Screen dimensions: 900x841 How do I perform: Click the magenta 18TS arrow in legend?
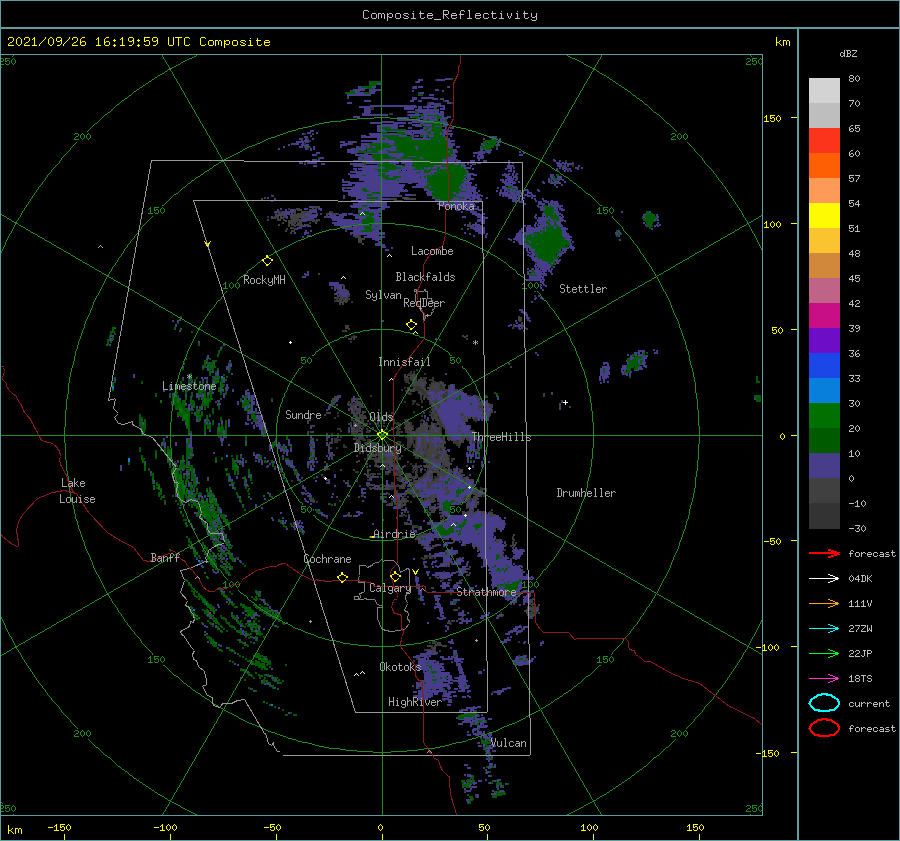tap(824, 679)
